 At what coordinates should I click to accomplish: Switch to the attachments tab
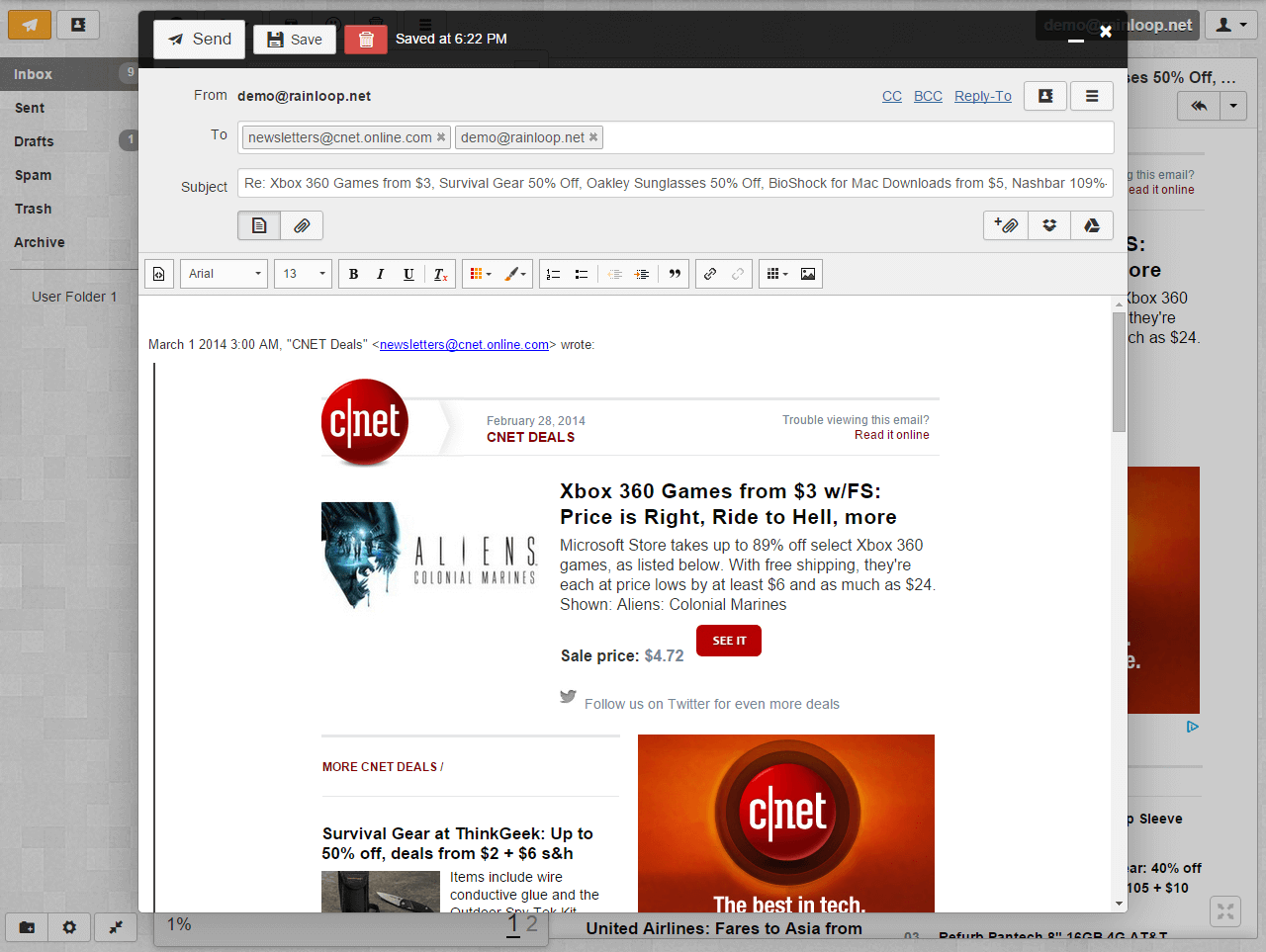tap(302, 225)
